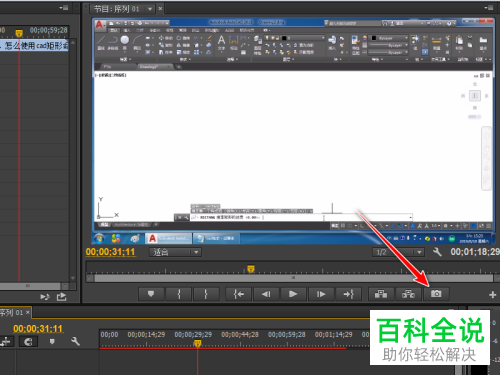500x375 pixels.
Task: Click the scroll down arrow in left panel
Action: tap(73, 278)
